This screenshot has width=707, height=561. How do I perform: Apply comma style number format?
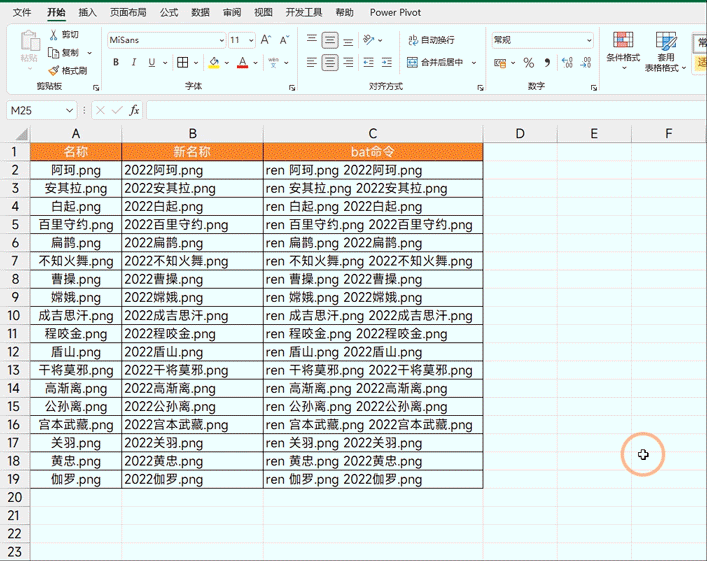547,63
